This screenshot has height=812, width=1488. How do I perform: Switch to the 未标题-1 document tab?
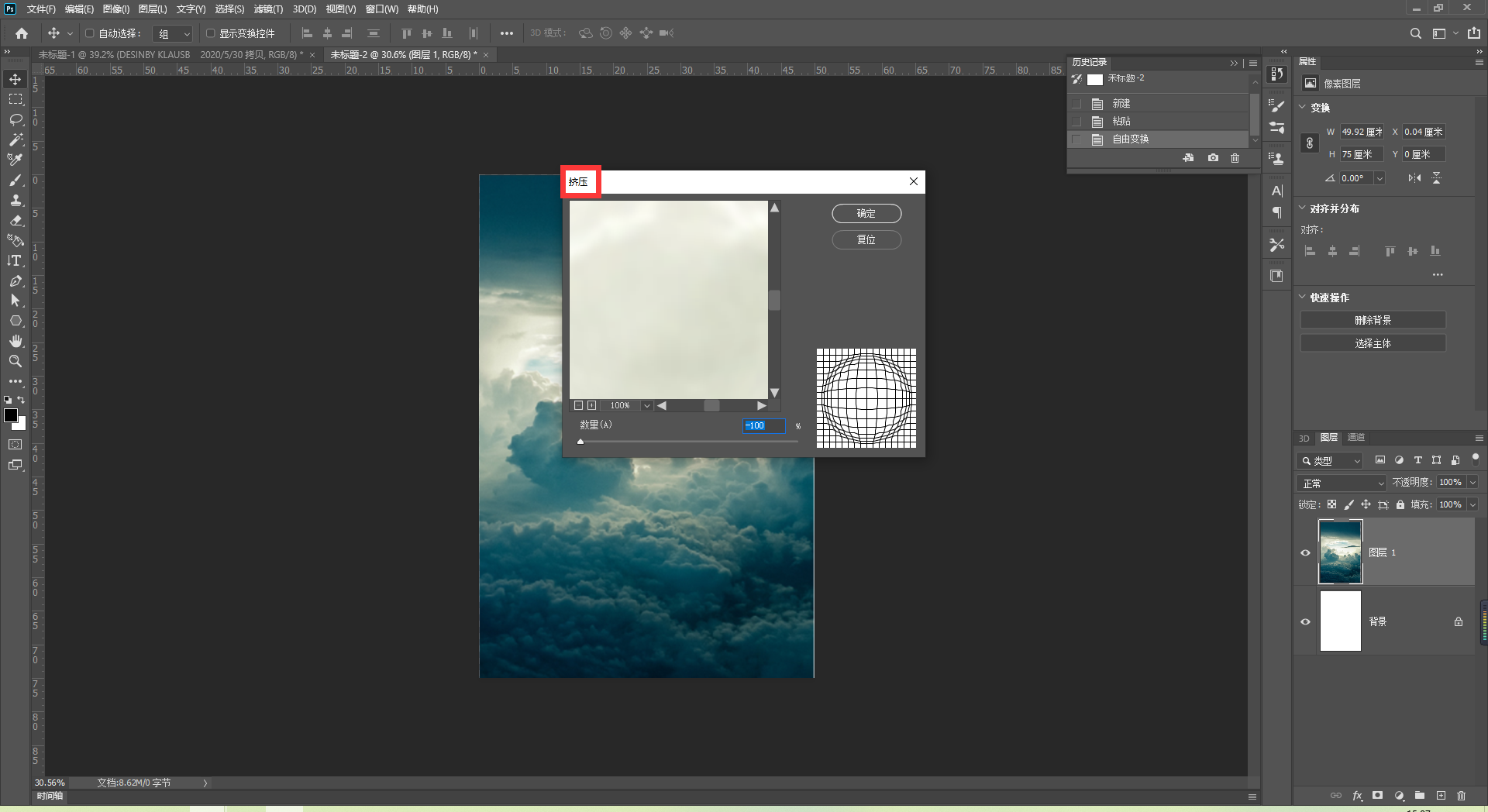pos(170,55)
